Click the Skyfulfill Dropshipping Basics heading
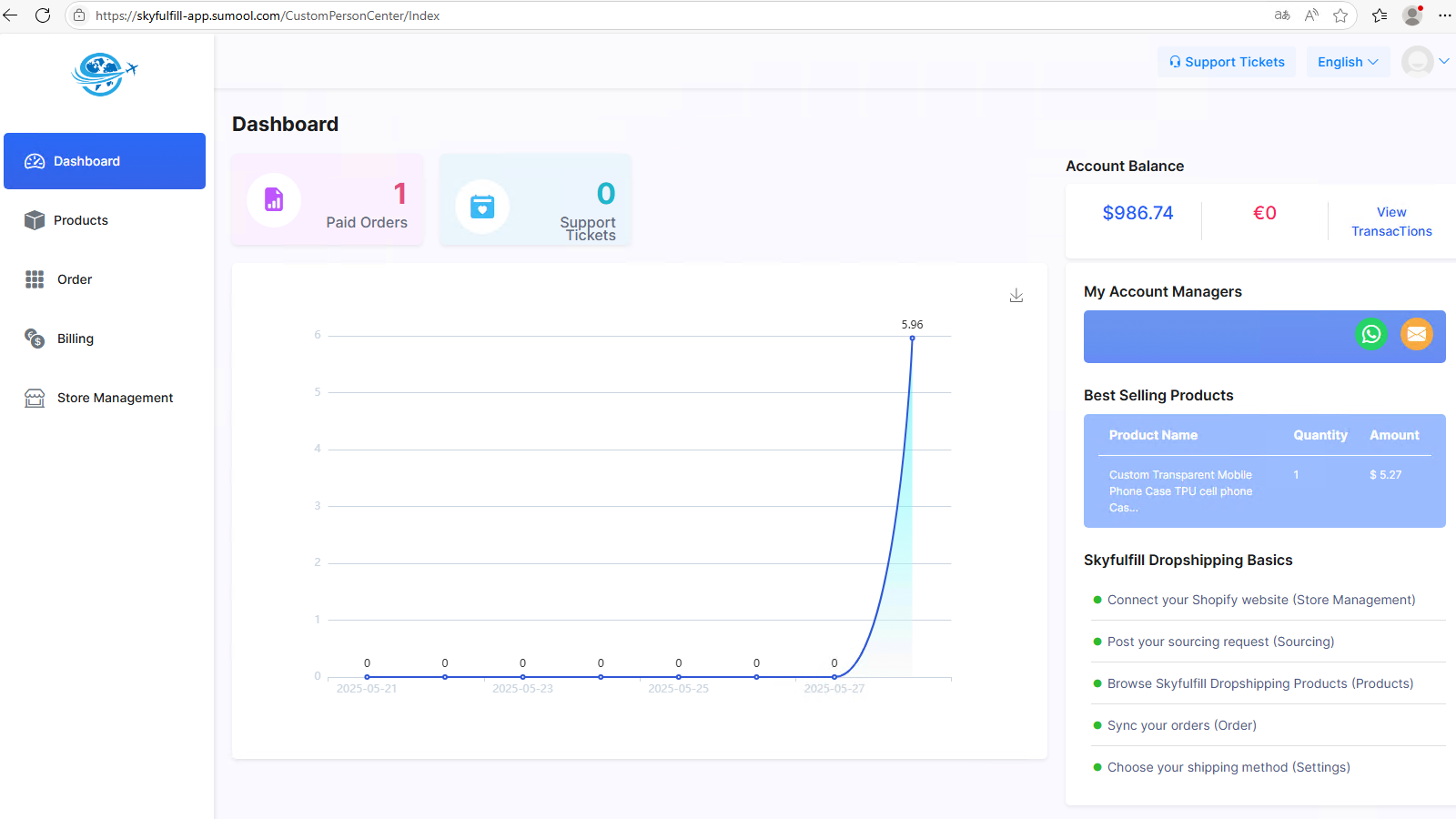 pos(1188,560)
